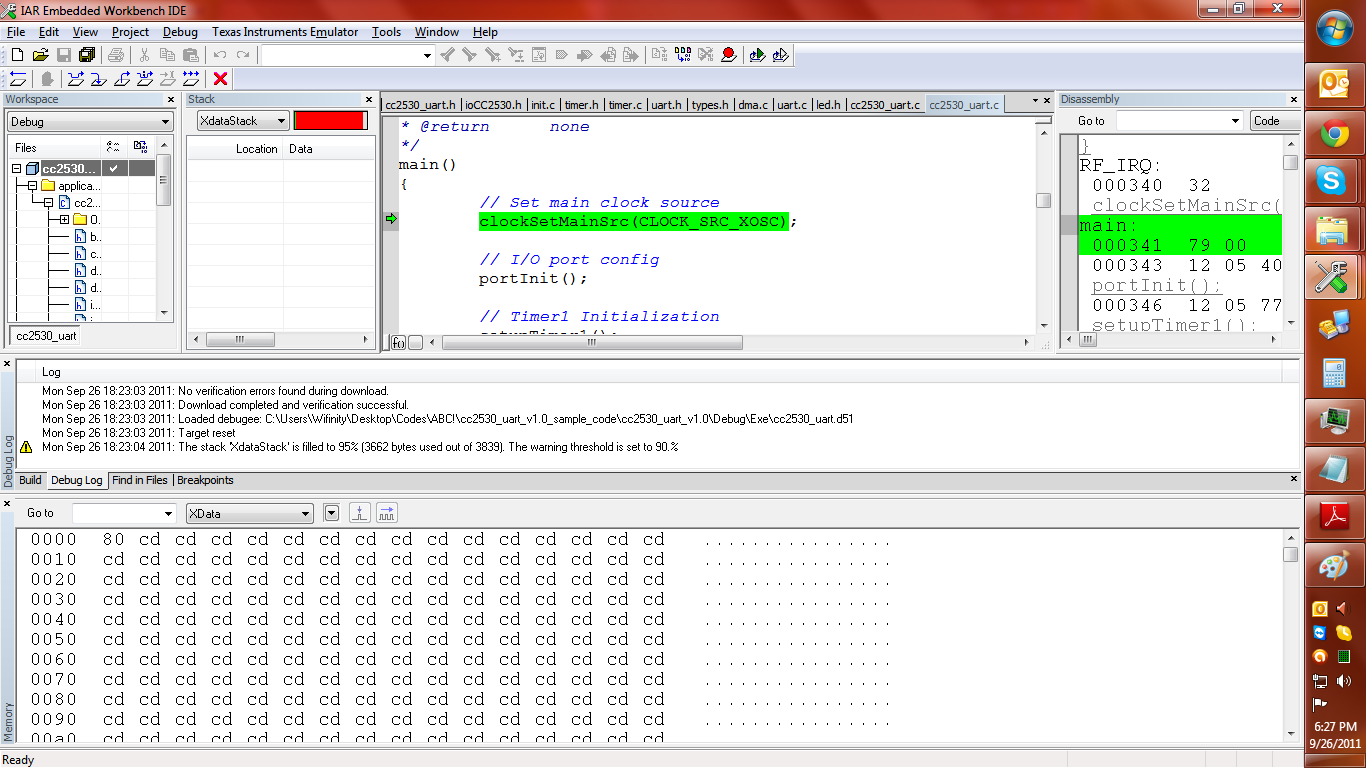The height and width of the screenshot is (768, 1366).
Task: Open the memory window context menu arrow
Action: [332, 514]
